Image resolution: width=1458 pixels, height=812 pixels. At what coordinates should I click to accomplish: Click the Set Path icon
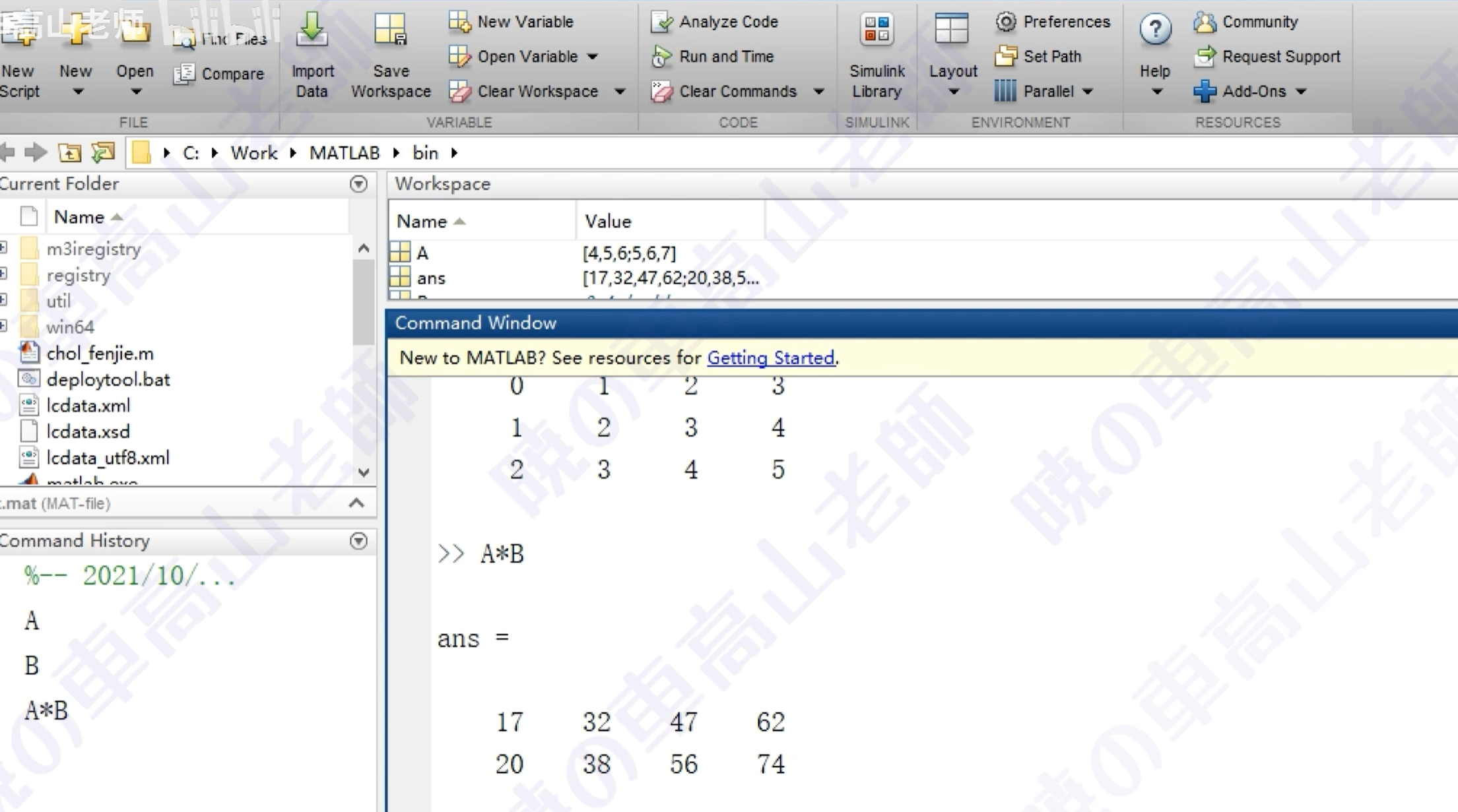1006,57
